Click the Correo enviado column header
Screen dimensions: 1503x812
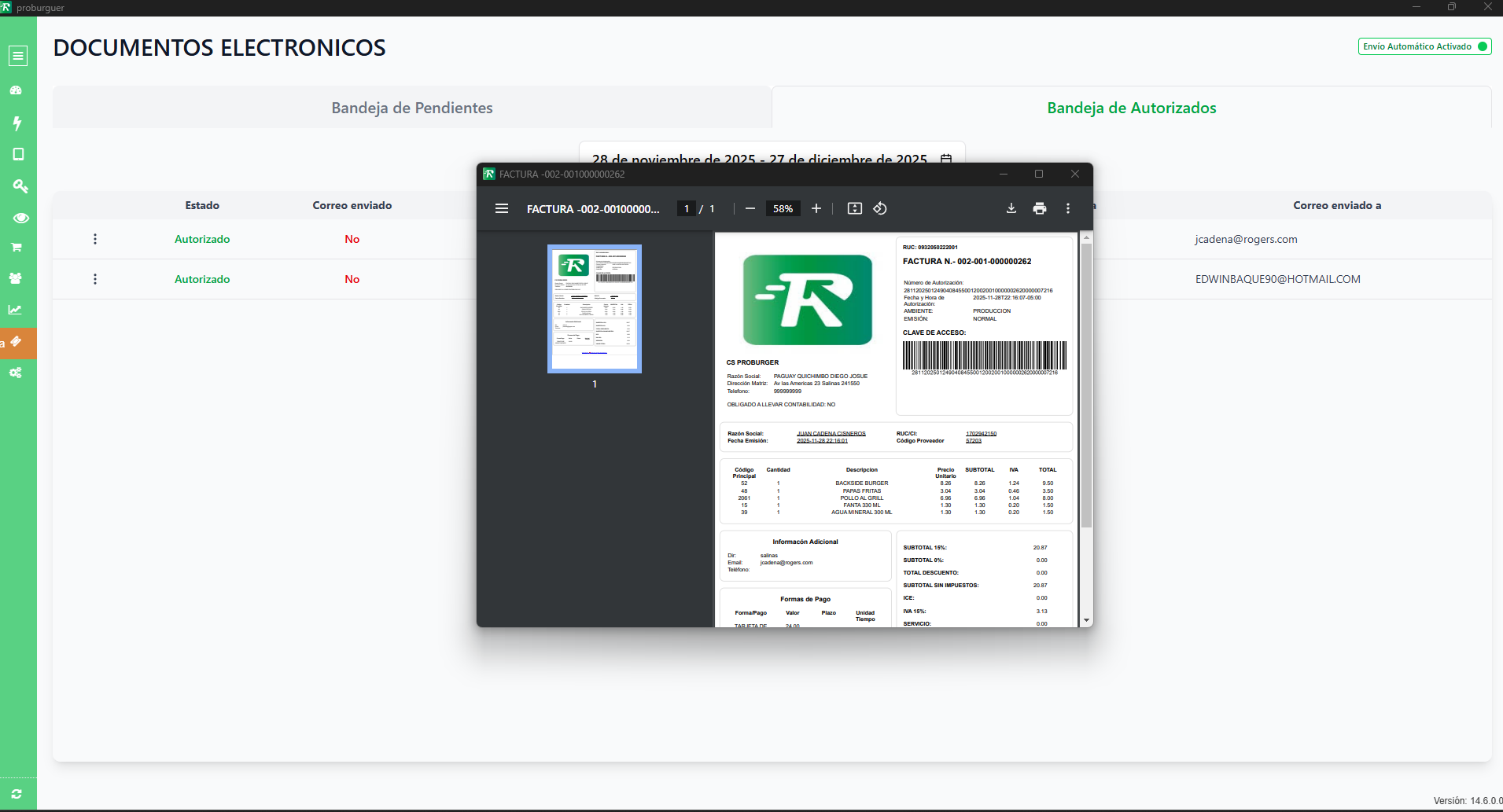352,205
